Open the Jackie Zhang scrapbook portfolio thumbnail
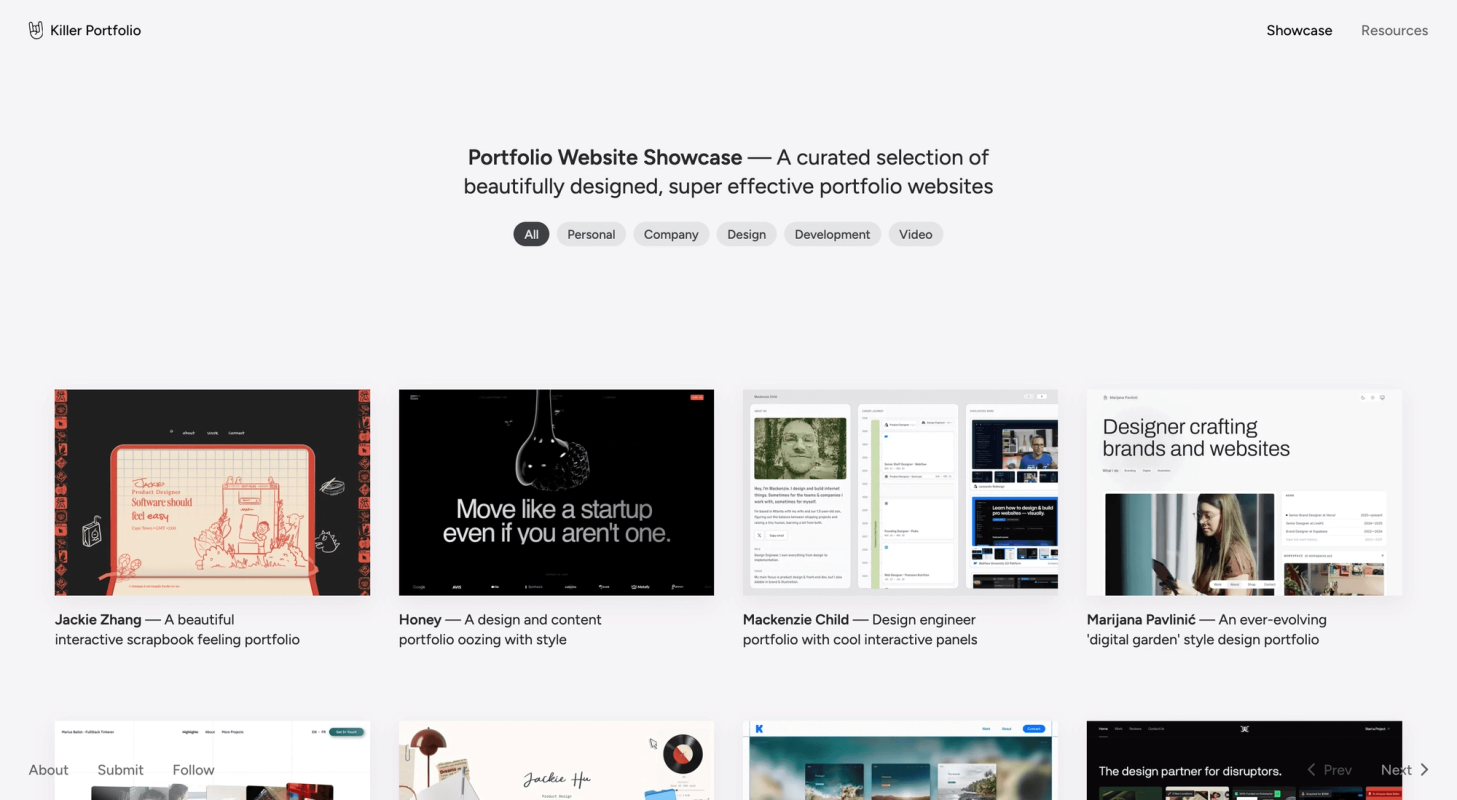This screenshot has height=800, width=1457. pos(212,492)
